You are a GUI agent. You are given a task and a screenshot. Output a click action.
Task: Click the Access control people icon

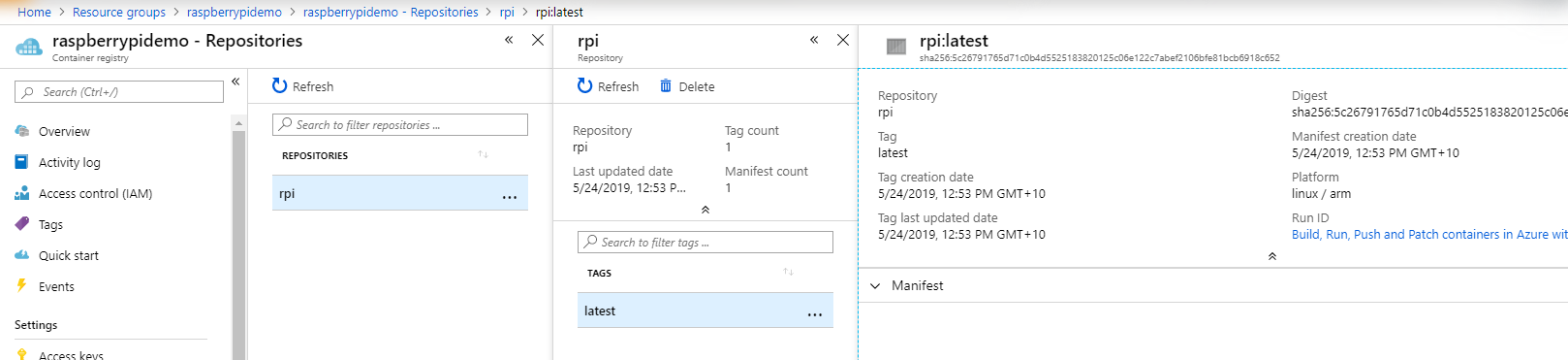point(22,193)
